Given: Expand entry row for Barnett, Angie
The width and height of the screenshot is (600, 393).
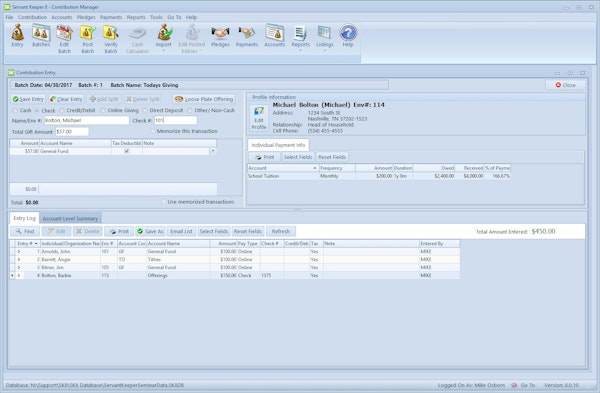Looking at the screenshot, I should tap(18, 259).
